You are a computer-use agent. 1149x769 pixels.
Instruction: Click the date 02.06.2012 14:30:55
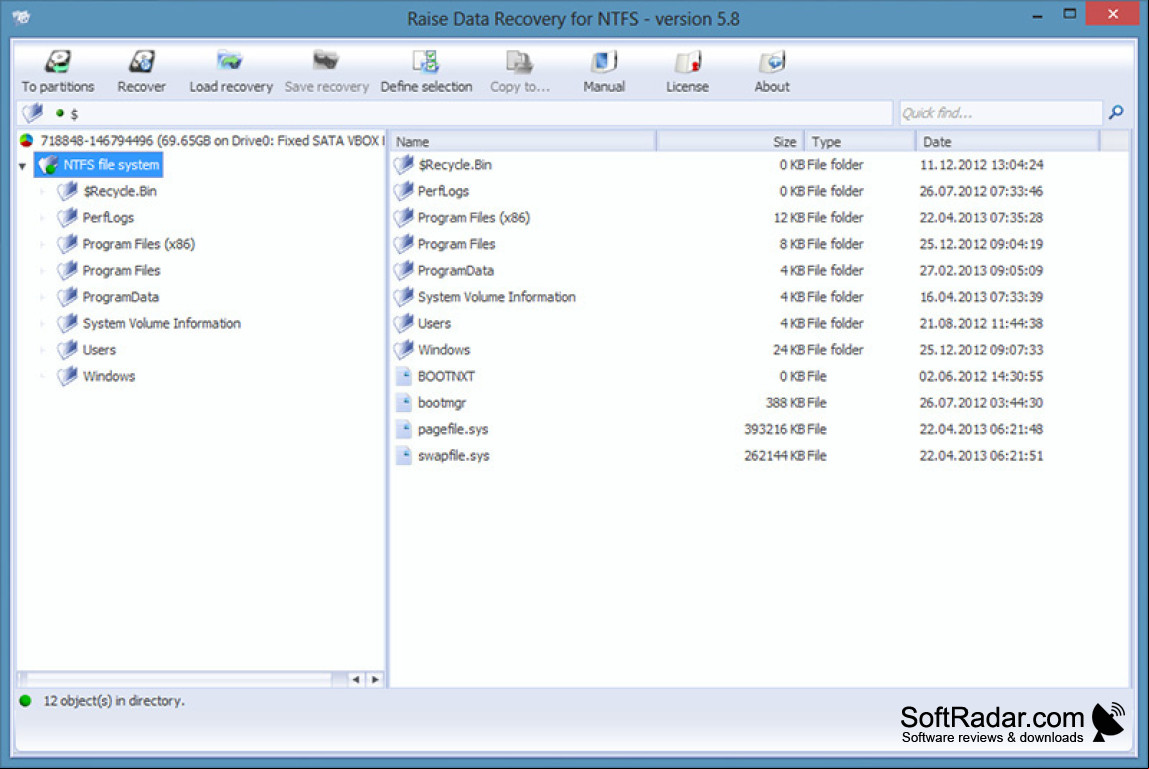coord(981,376)
